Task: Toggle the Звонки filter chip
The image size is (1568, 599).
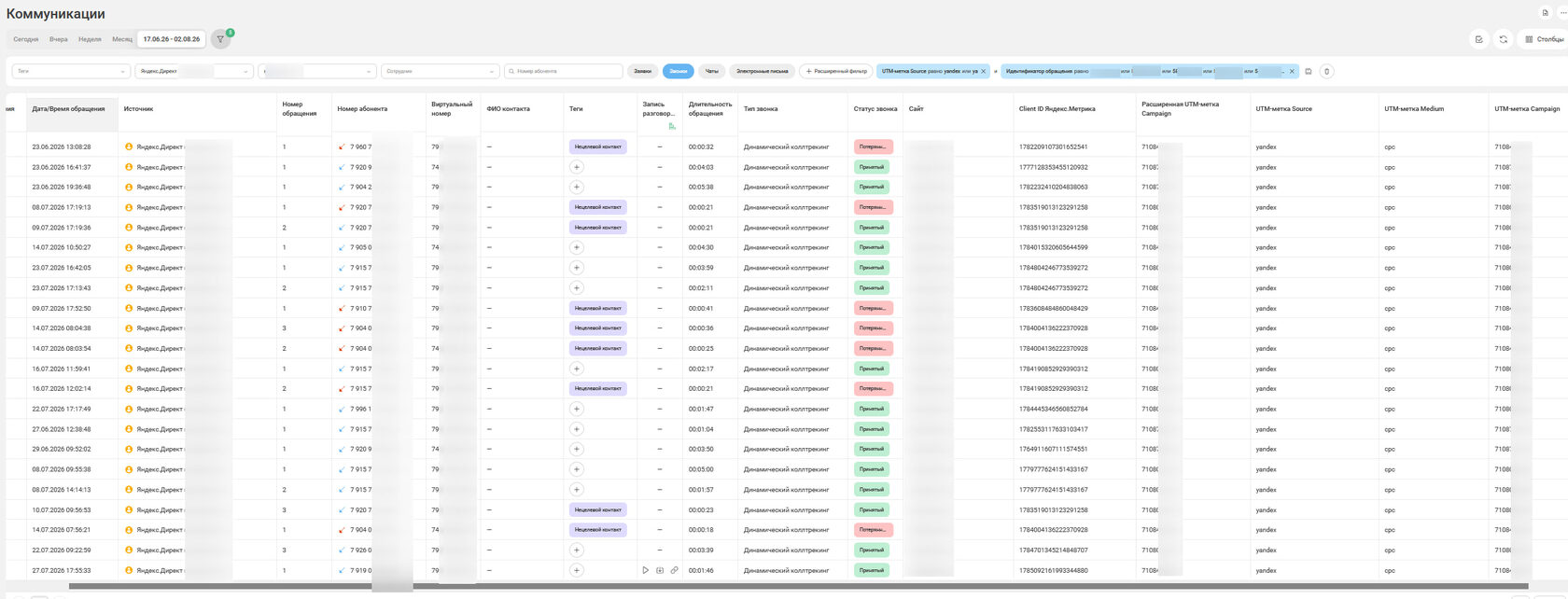Action: click(x=679, y=71)
